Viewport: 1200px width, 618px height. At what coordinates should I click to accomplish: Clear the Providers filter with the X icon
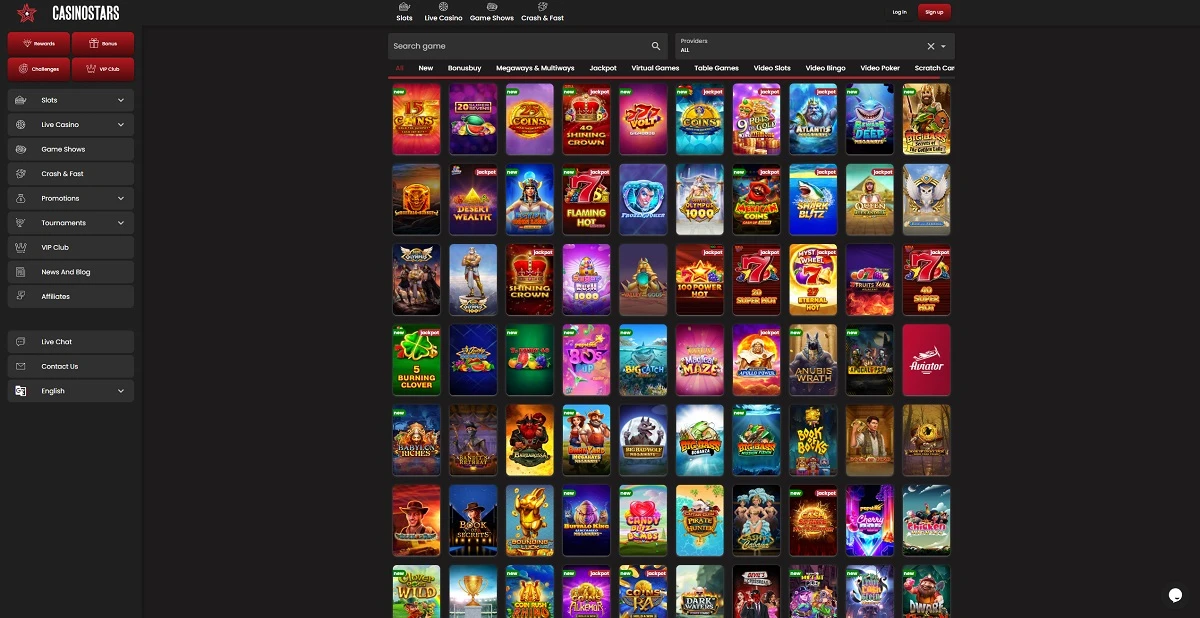[x=930, y=46]
